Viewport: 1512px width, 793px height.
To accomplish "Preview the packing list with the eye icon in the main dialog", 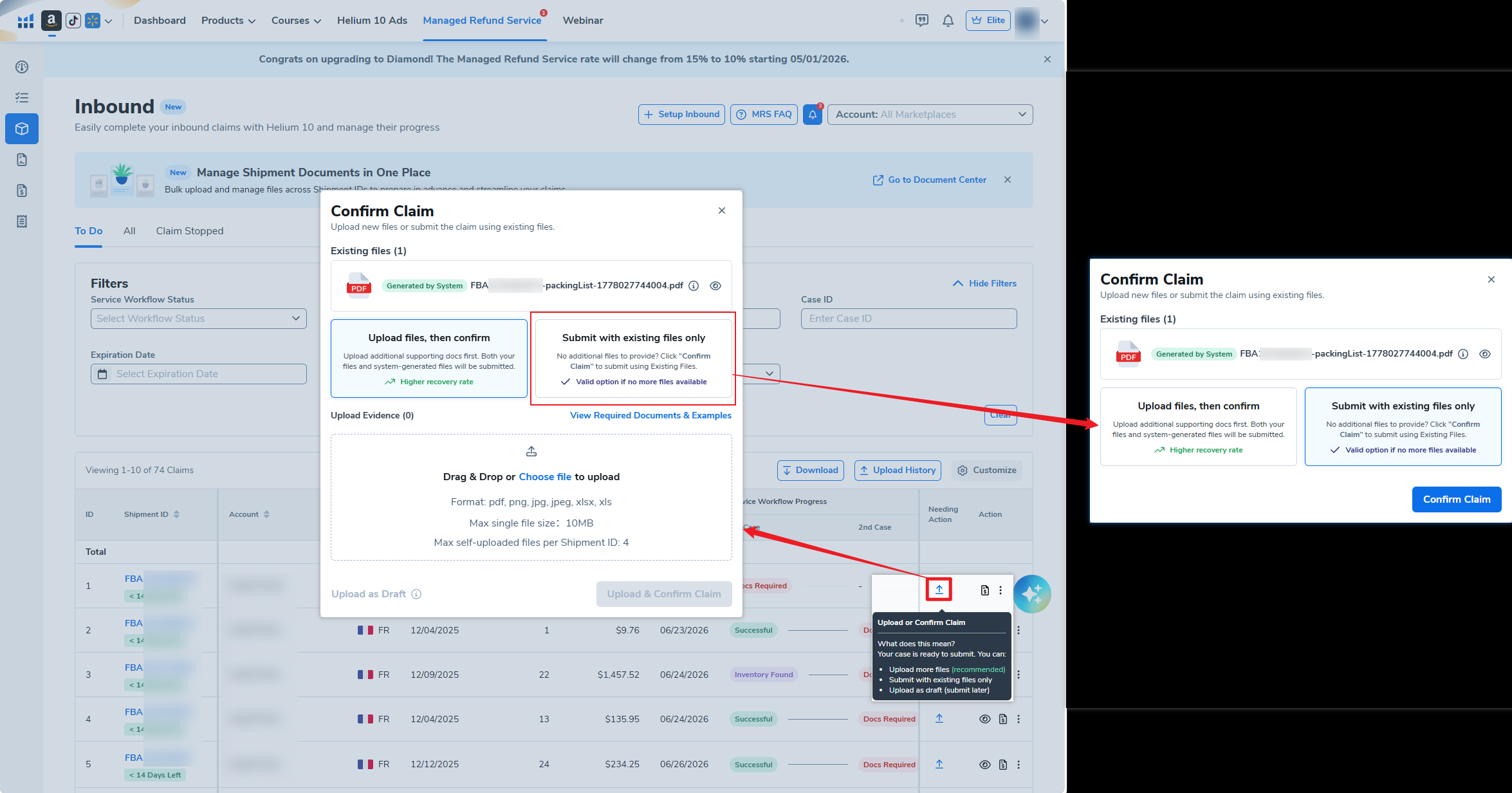I will click(715, 286).
